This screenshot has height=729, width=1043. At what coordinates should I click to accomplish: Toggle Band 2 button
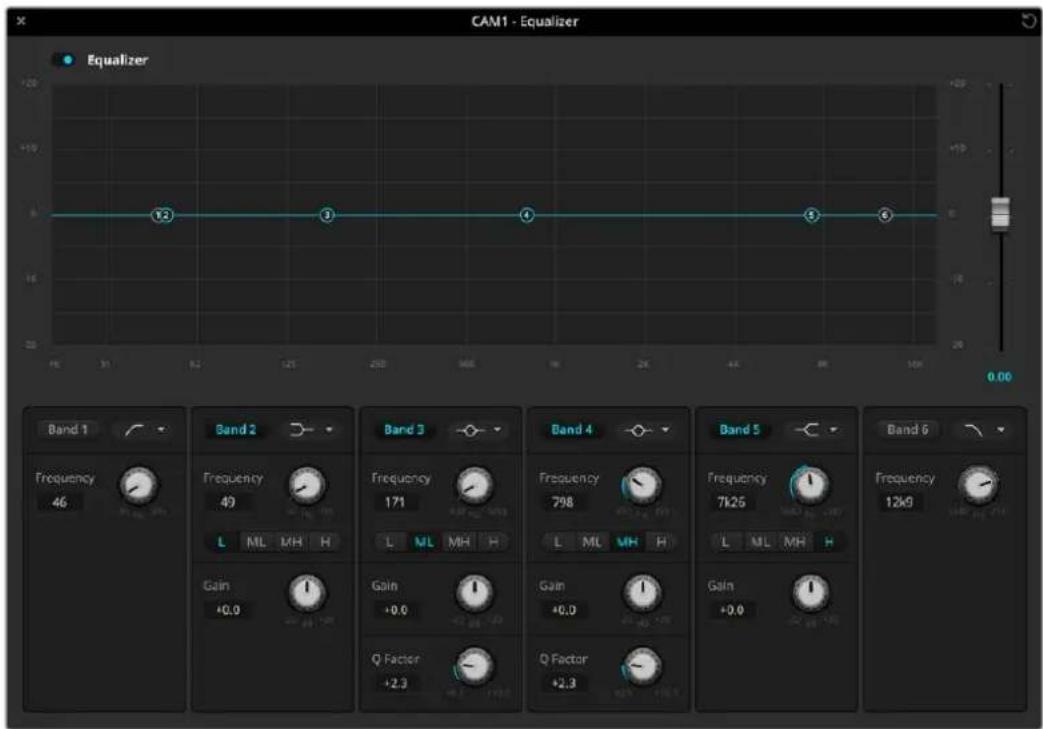coord(235,430)
